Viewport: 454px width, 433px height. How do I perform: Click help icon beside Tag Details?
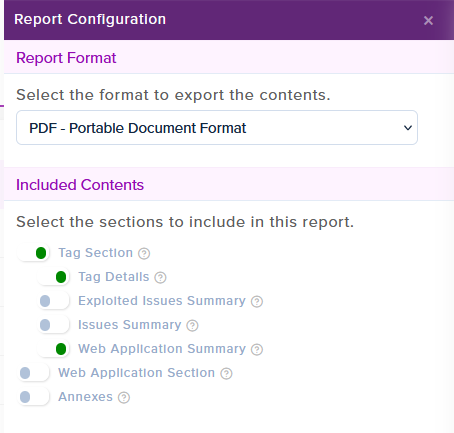(160, 278)
